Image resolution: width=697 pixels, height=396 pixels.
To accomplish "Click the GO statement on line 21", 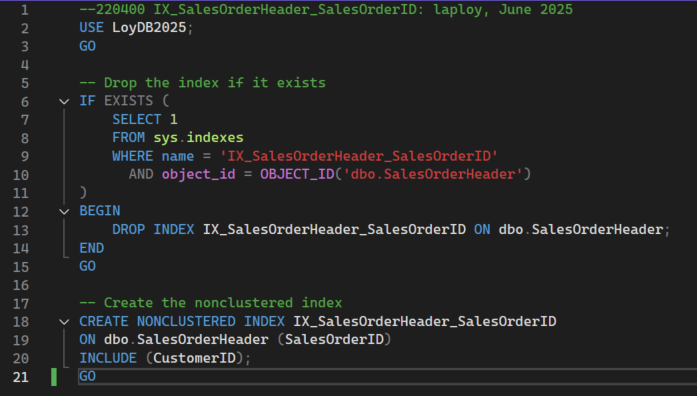I will tap(88, 376).
